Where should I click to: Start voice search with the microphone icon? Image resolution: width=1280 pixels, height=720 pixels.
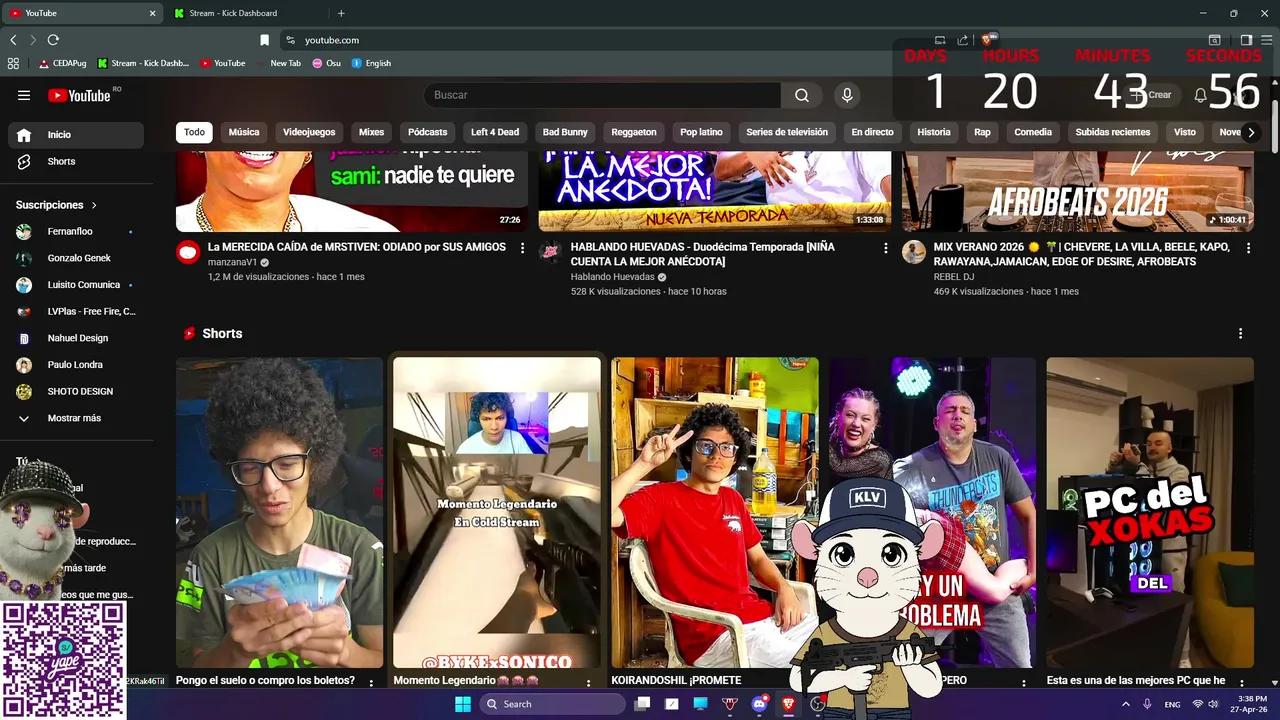pos(847,95)
